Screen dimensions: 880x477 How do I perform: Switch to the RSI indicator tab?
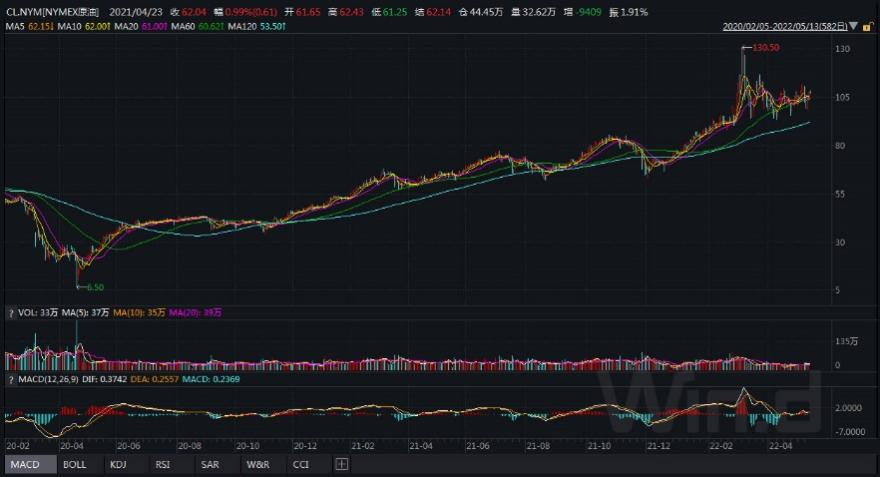pos(163,465)
